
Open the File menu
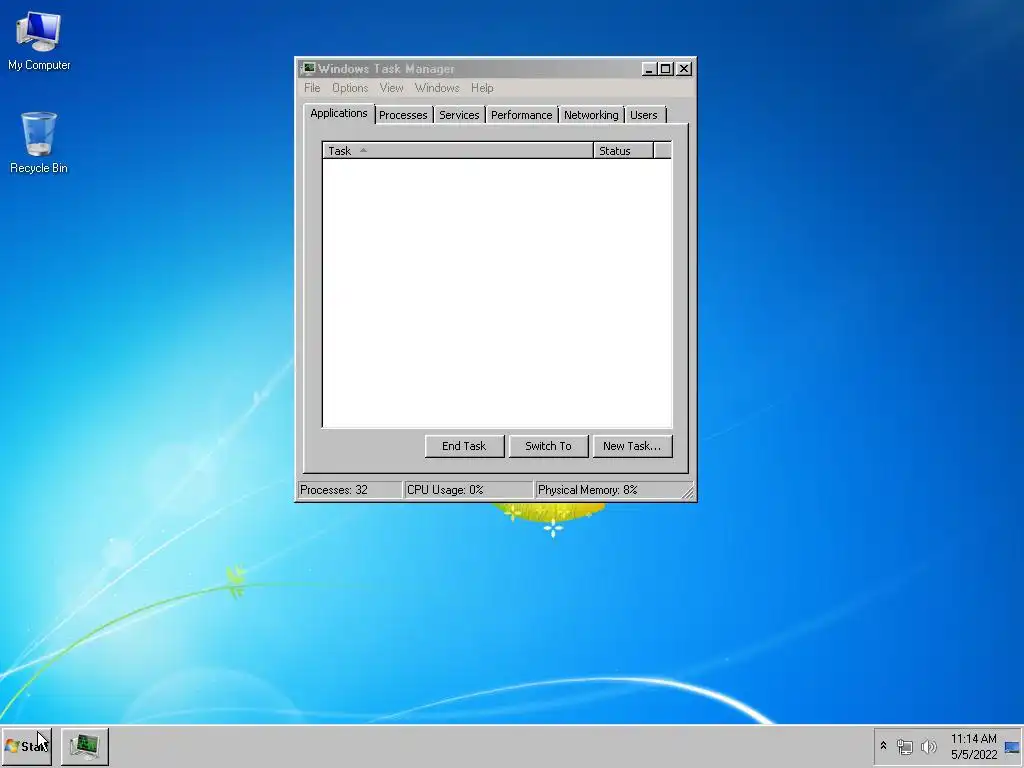pyautogui.click(x=312, y=88)
